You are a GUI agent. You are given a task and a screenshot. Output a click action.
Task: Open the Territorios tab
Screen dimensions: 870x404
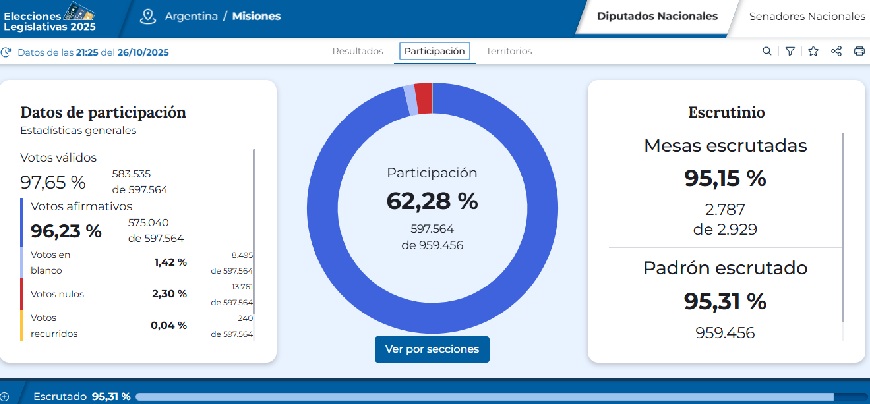point(509,51)
